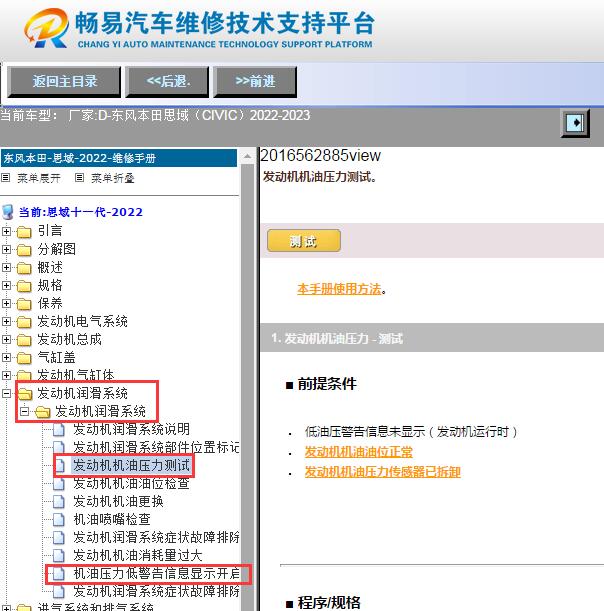Expand the 发动机气缸体 tree node

point(6,375)
